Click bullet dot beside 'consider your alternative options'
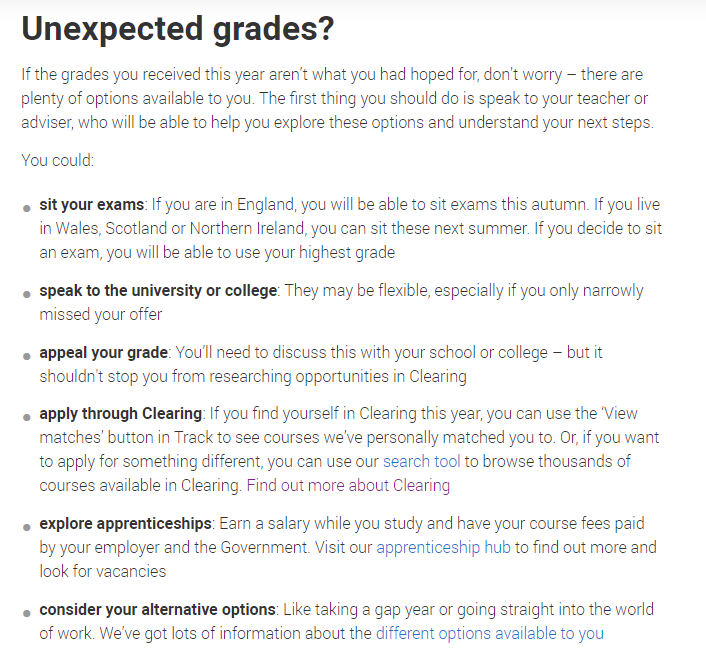This screenshot has height=657, width=706. click(x=27, y=613)
